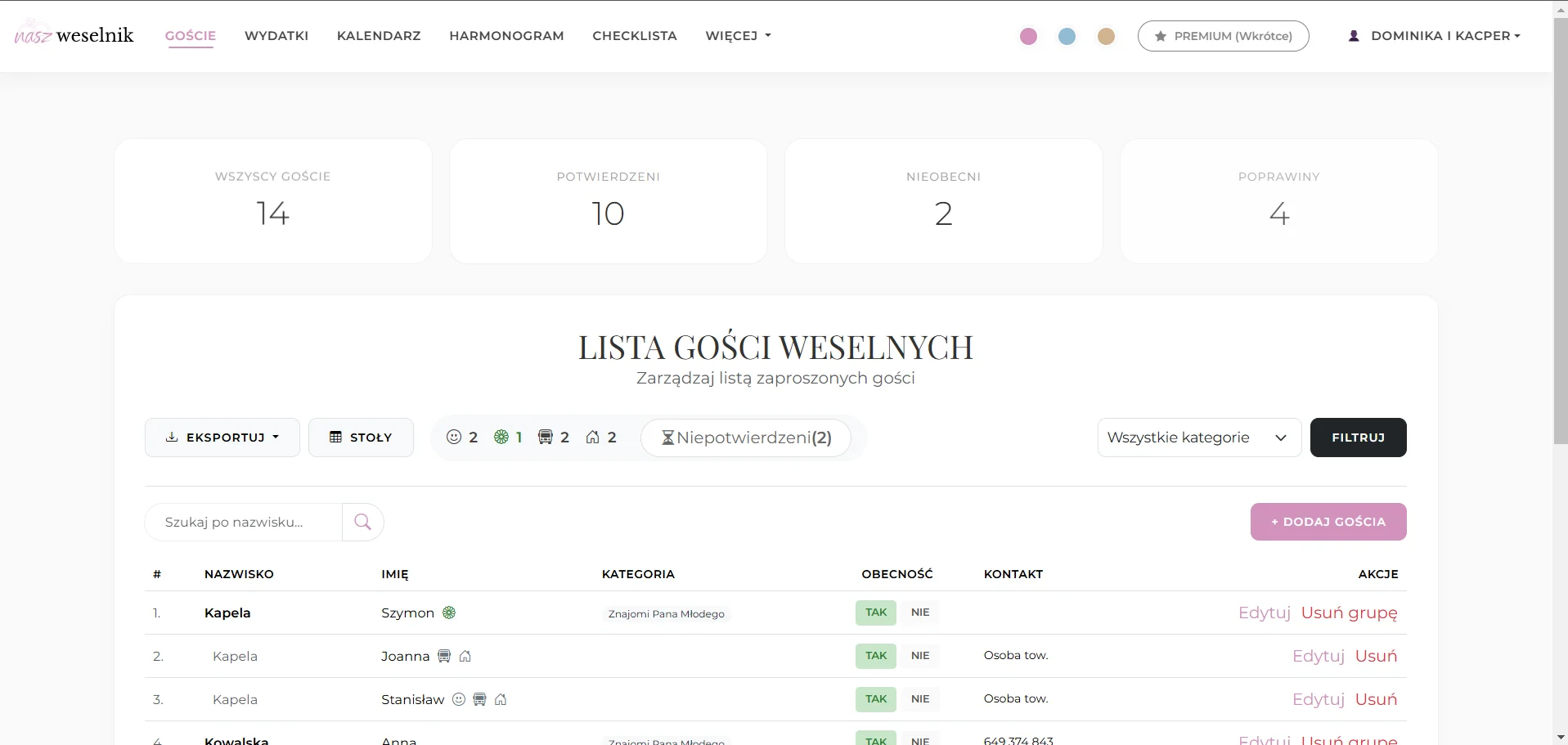This screenshot has width=1568, height=745.
Task: Open the Eksportuj dropdown
Action: click(222, 438)
